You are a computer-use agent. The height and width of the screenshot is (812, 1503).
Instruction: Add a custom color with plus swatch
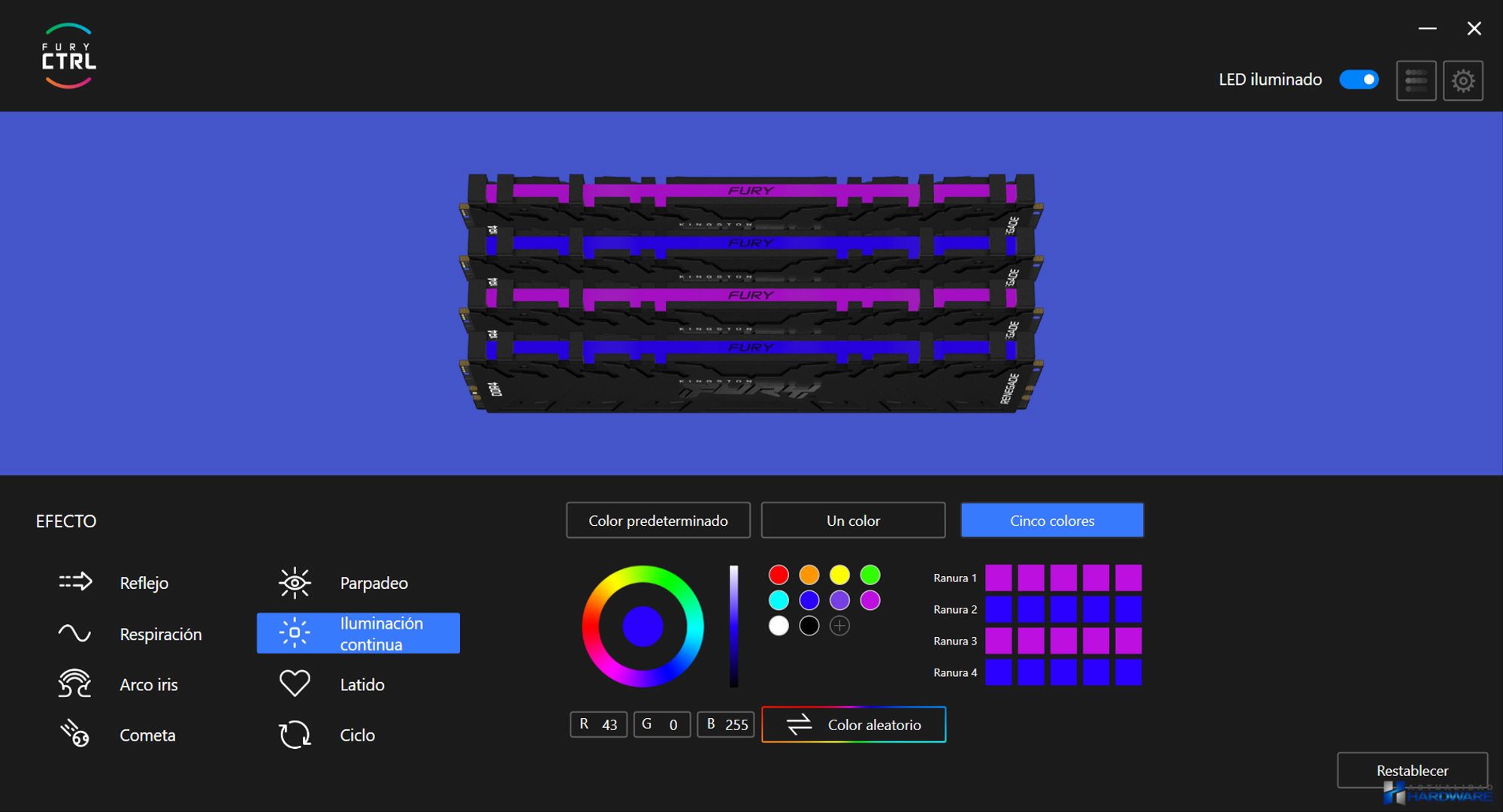pyautogui.click(x=839, y=626)
